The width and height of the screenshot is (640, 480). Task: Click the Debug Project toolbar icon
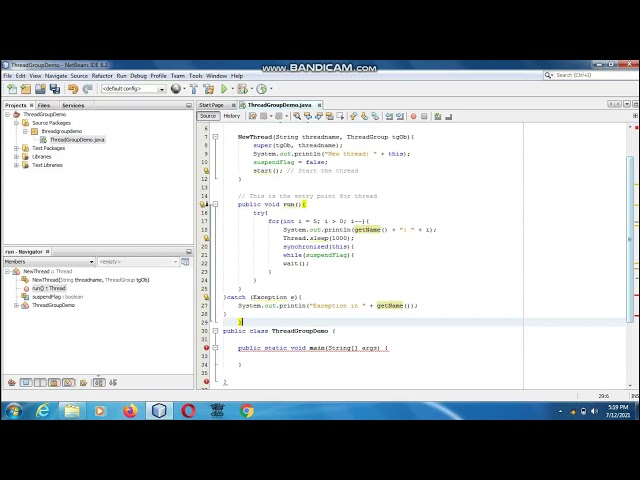242,89
